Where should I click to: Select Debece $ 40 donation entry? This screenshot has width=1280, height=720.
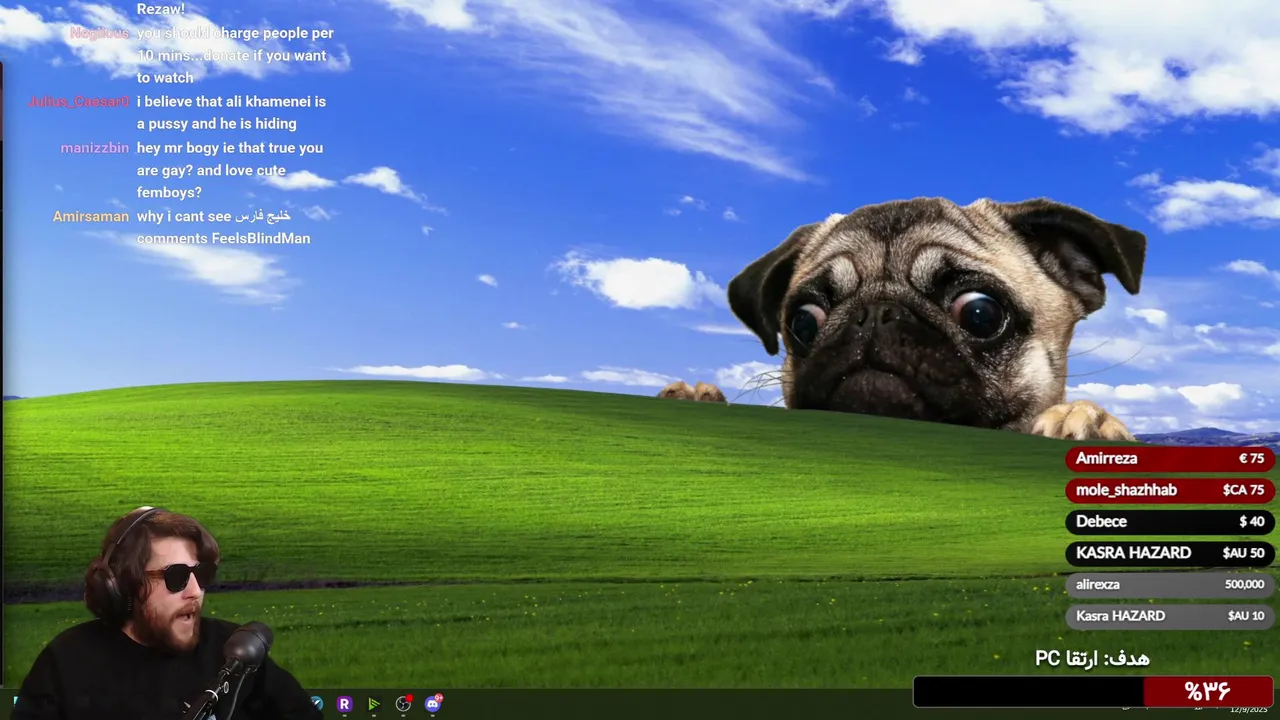pyautogui.click(x=1170, y=521)
